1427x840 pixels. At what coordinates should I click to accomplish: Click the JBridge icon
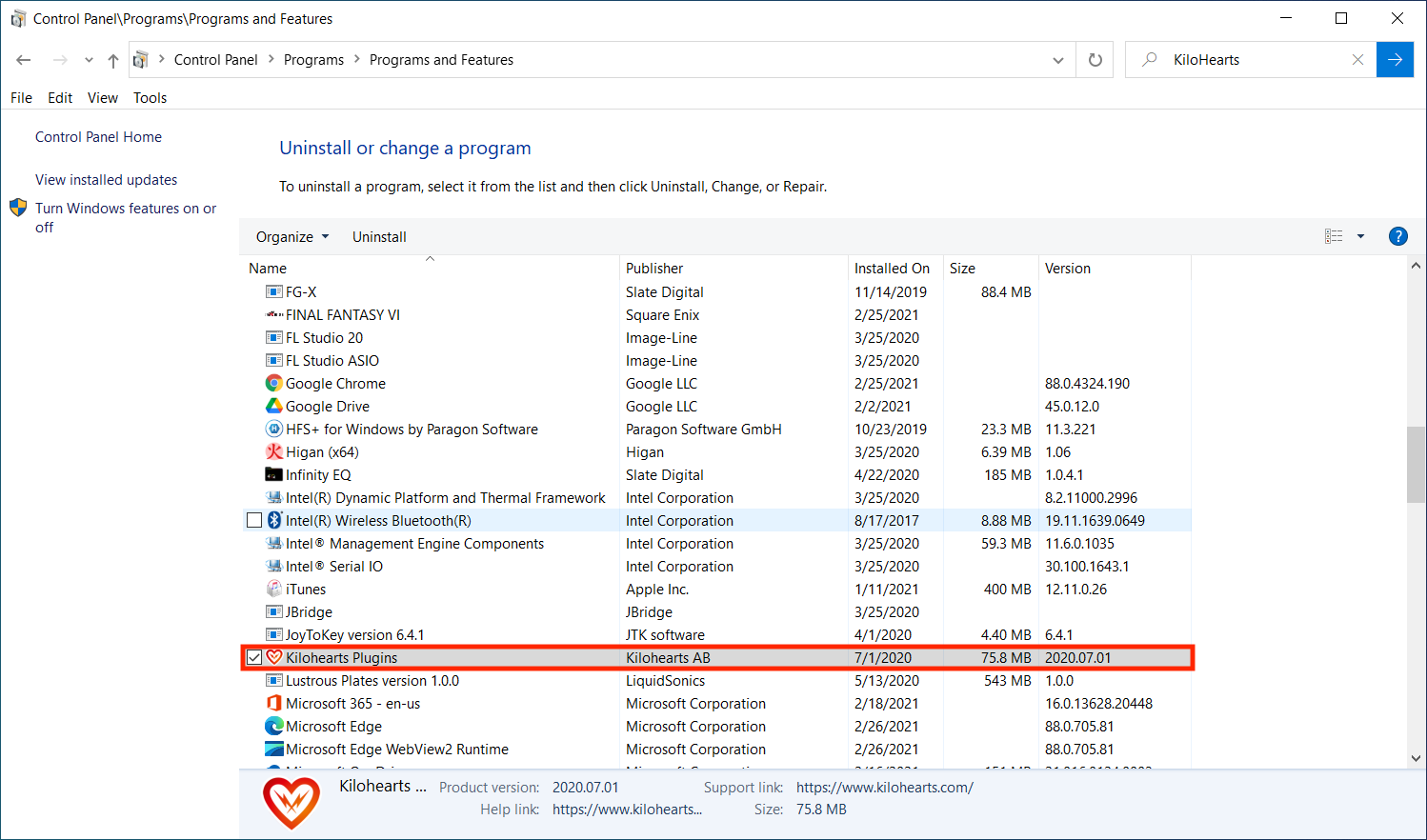(274, 612)
